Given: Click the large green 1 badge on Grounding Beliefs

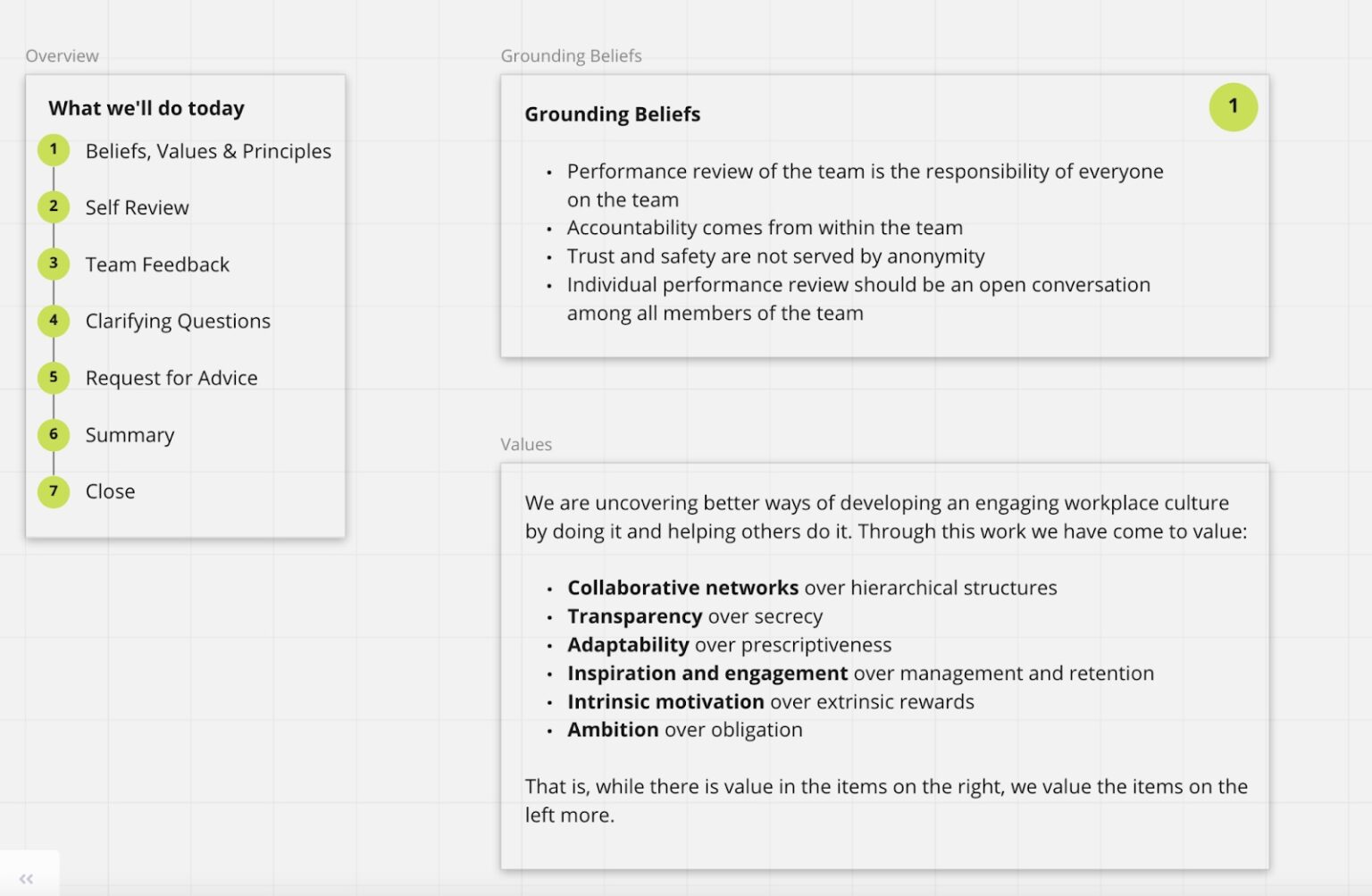Looking at the screenshot, I should tap(1233, 107).
